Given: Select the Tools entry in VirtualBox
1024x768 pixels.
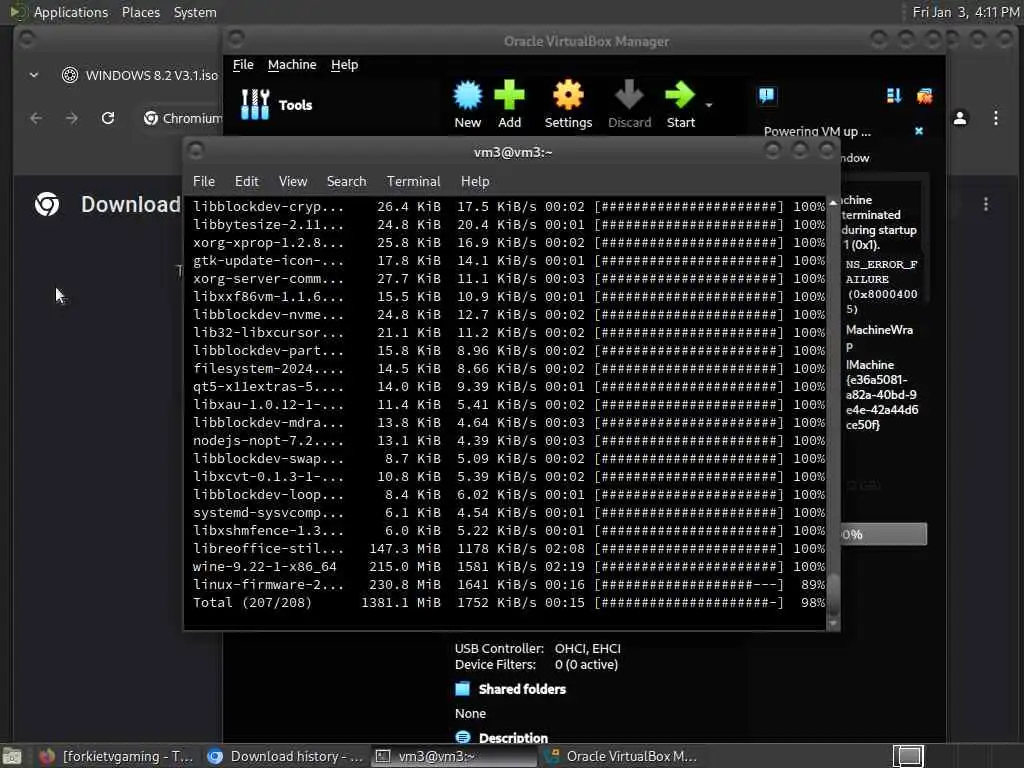Looking at the screenshot, I should [x=277, y=104].
